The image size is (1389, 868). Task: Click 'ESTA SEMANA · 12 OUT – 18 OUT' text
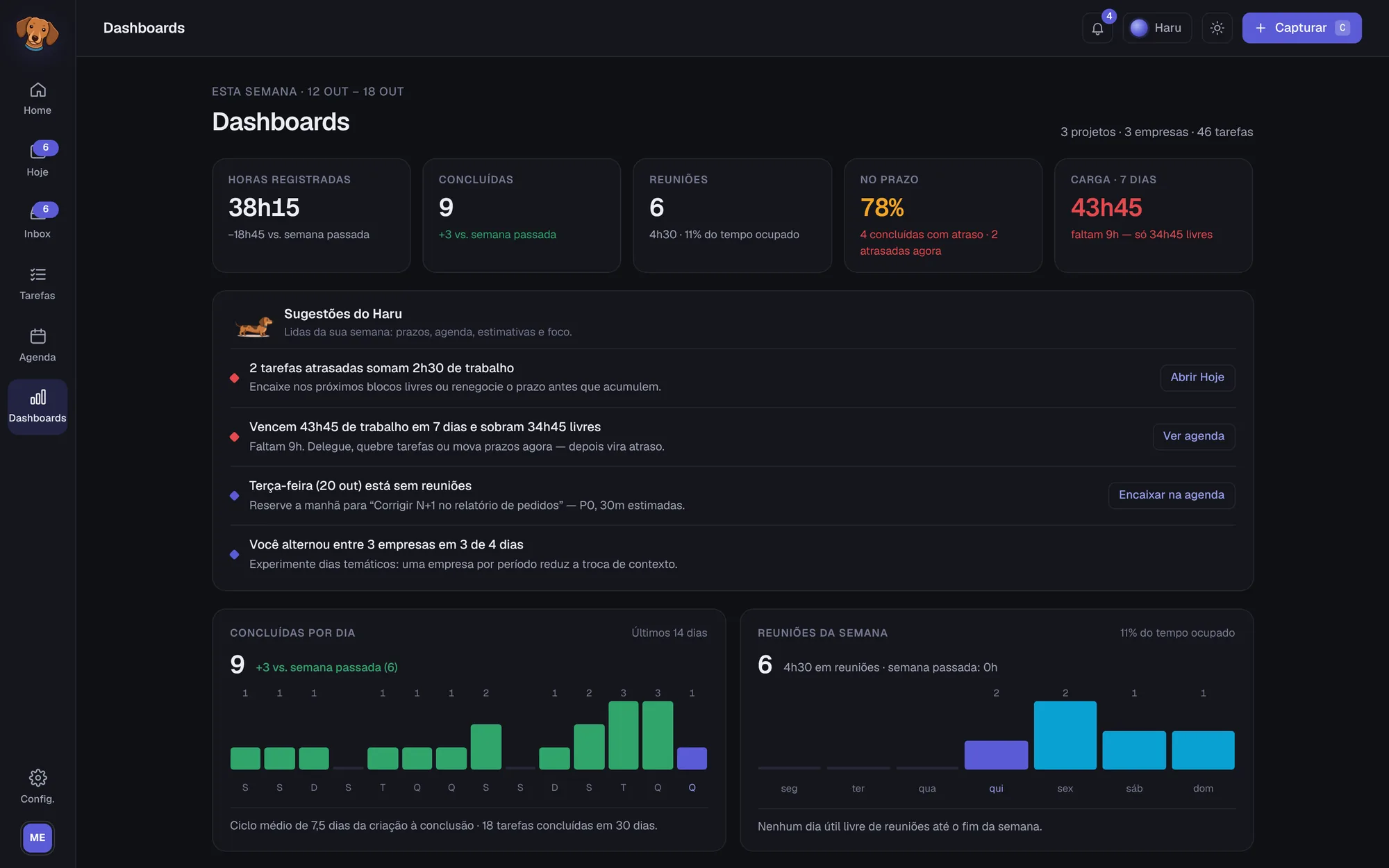pos(308,92)
